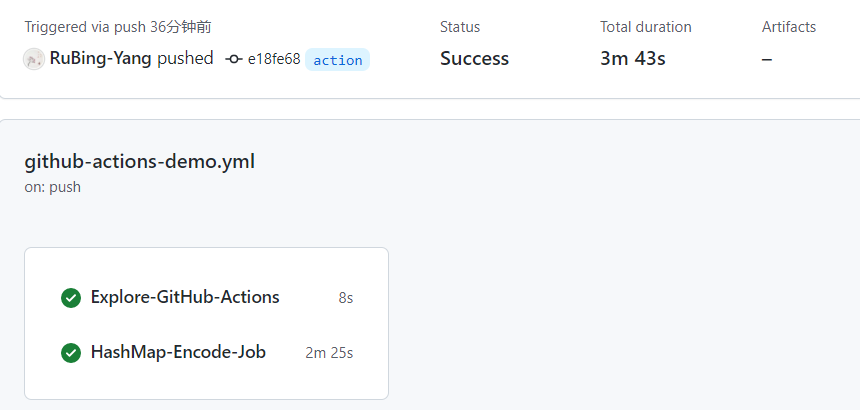Click github-actions-demo.yml workflow title

[139, 162]
